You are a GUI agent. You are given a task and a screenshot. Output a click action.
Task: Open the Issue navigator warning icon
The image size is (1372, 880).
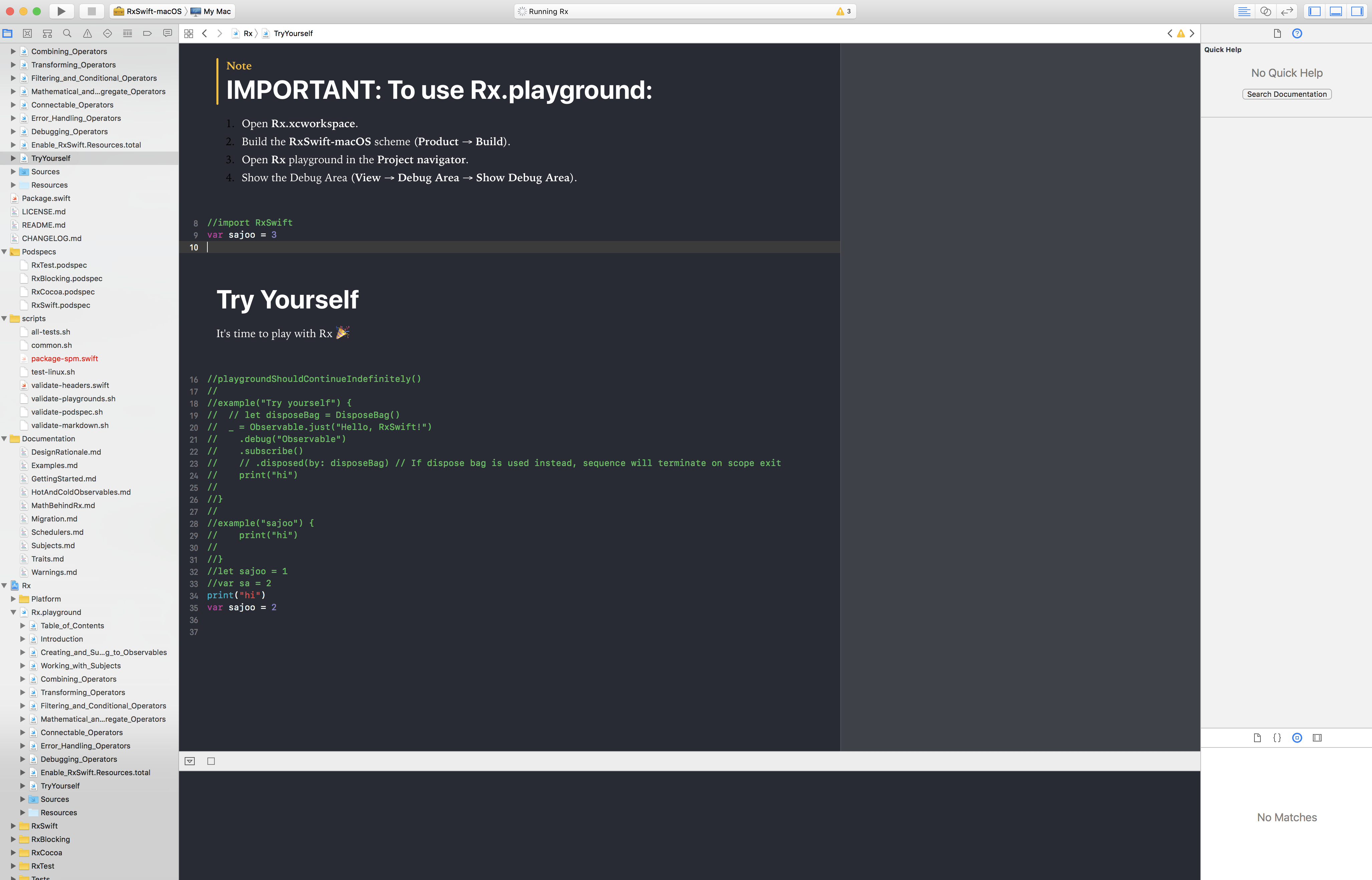click(88, 33)
